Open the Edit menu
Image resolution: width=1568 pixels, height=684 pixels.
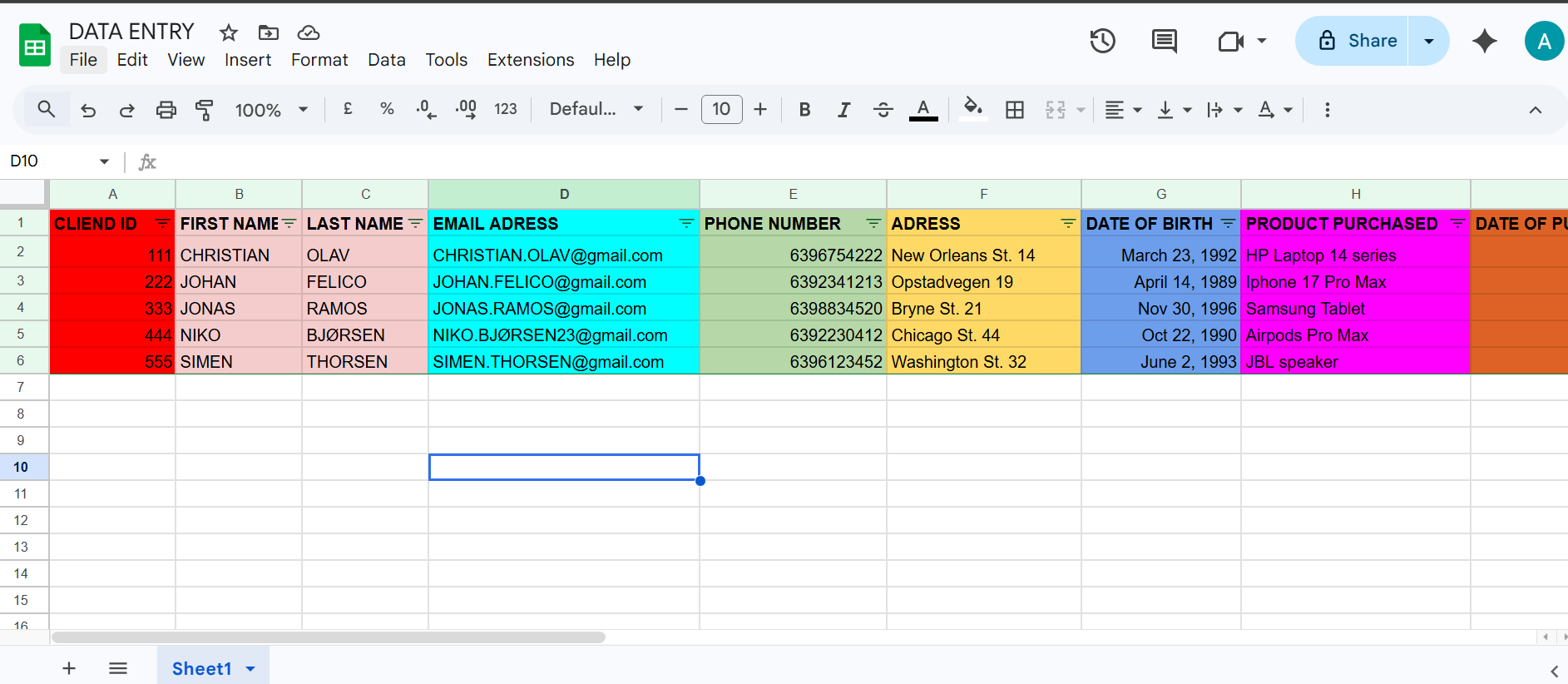coord(132,60)
